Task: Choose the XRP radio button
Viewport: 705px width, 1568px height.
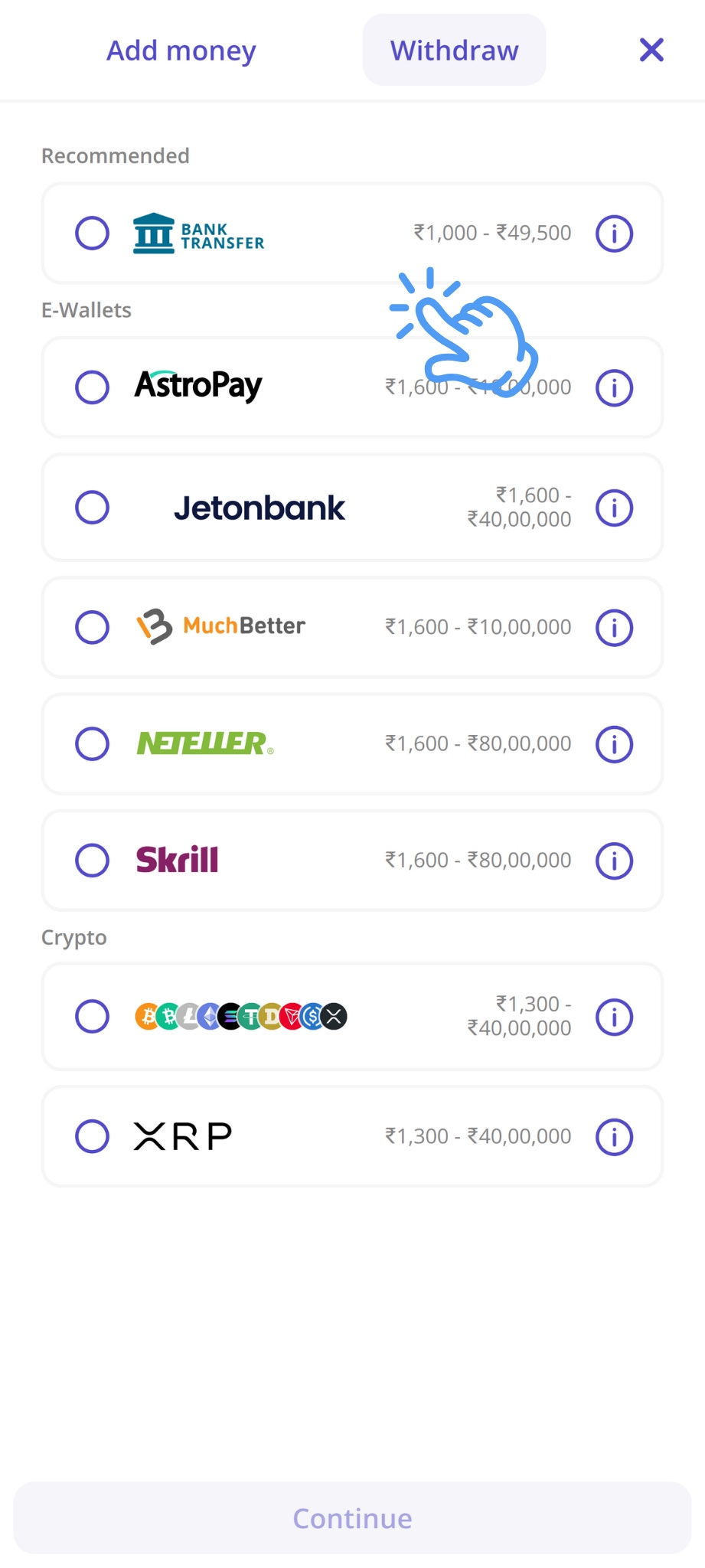Action: coord(92,1136)
